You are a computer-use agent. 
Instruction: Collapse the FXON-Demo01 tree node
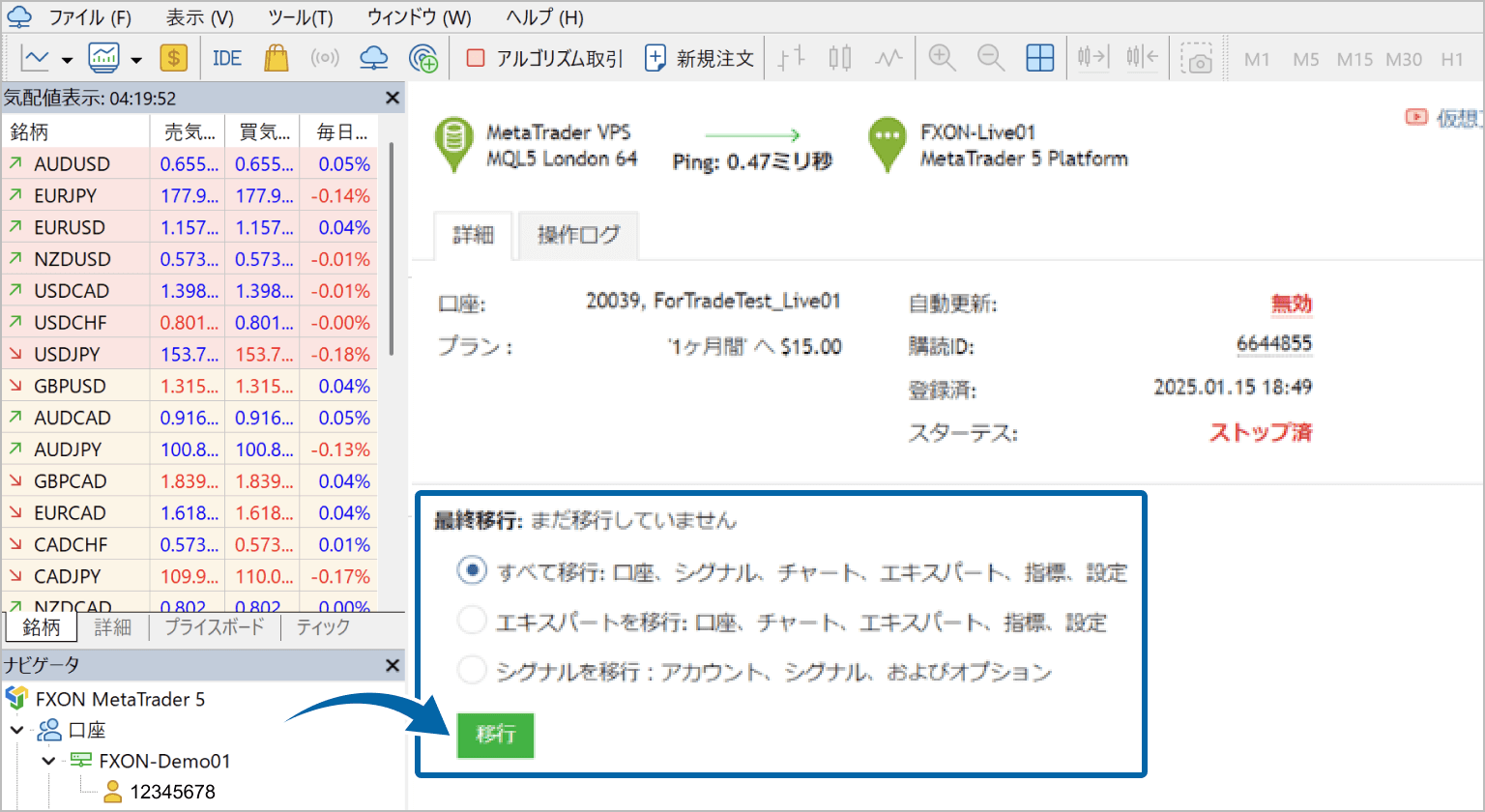pyautogui.click(x=49, y=761)
